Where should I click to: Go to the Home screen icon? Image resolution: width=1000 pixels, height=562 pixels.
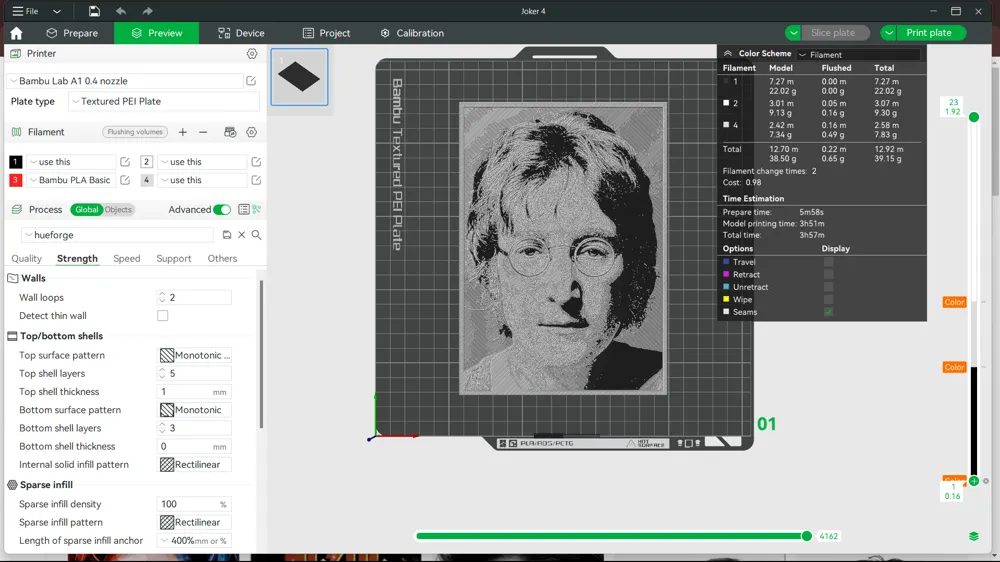coord(16,33)
